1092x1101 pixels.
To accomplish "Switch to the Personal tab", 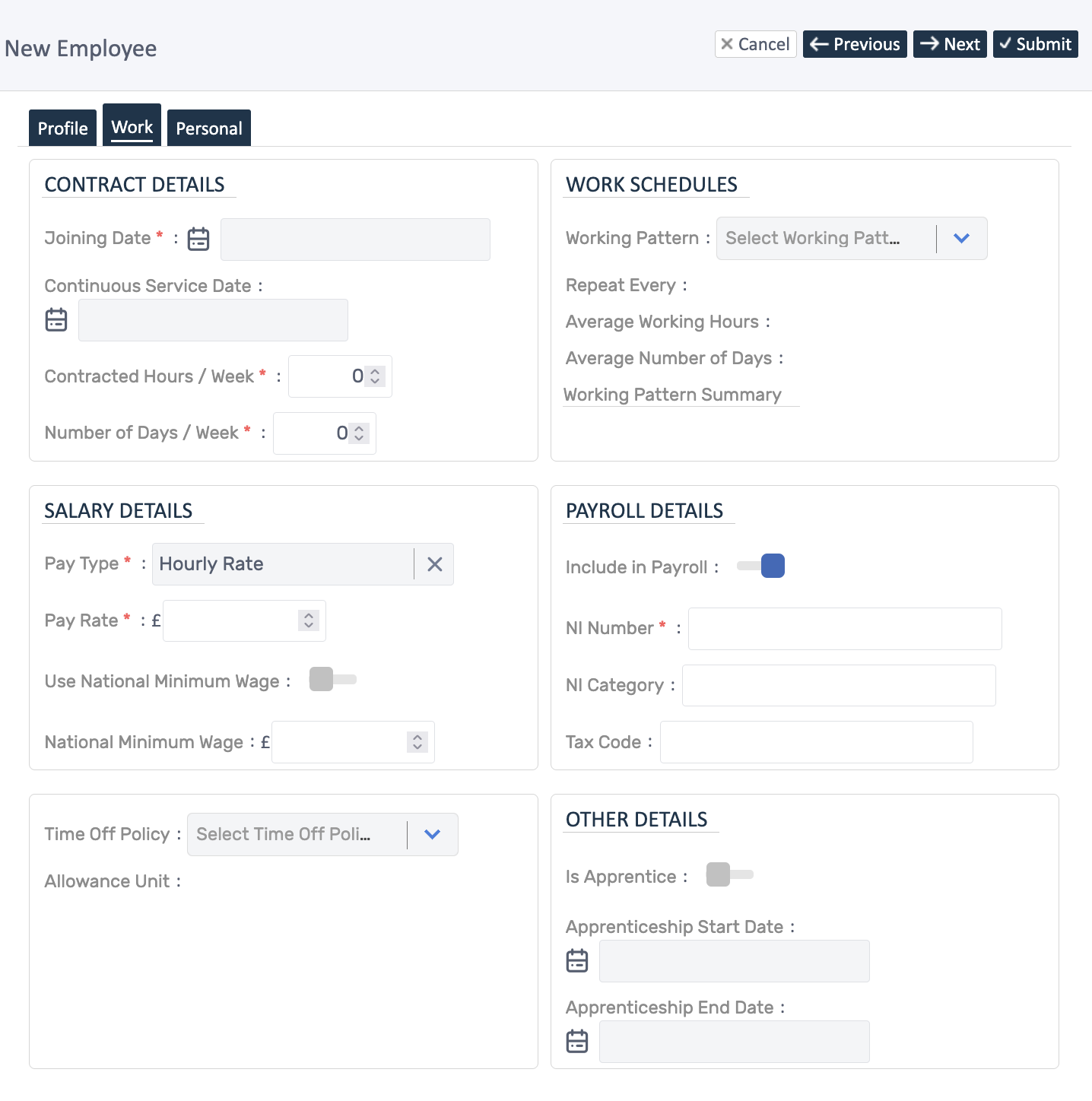I will click(209, 129).
